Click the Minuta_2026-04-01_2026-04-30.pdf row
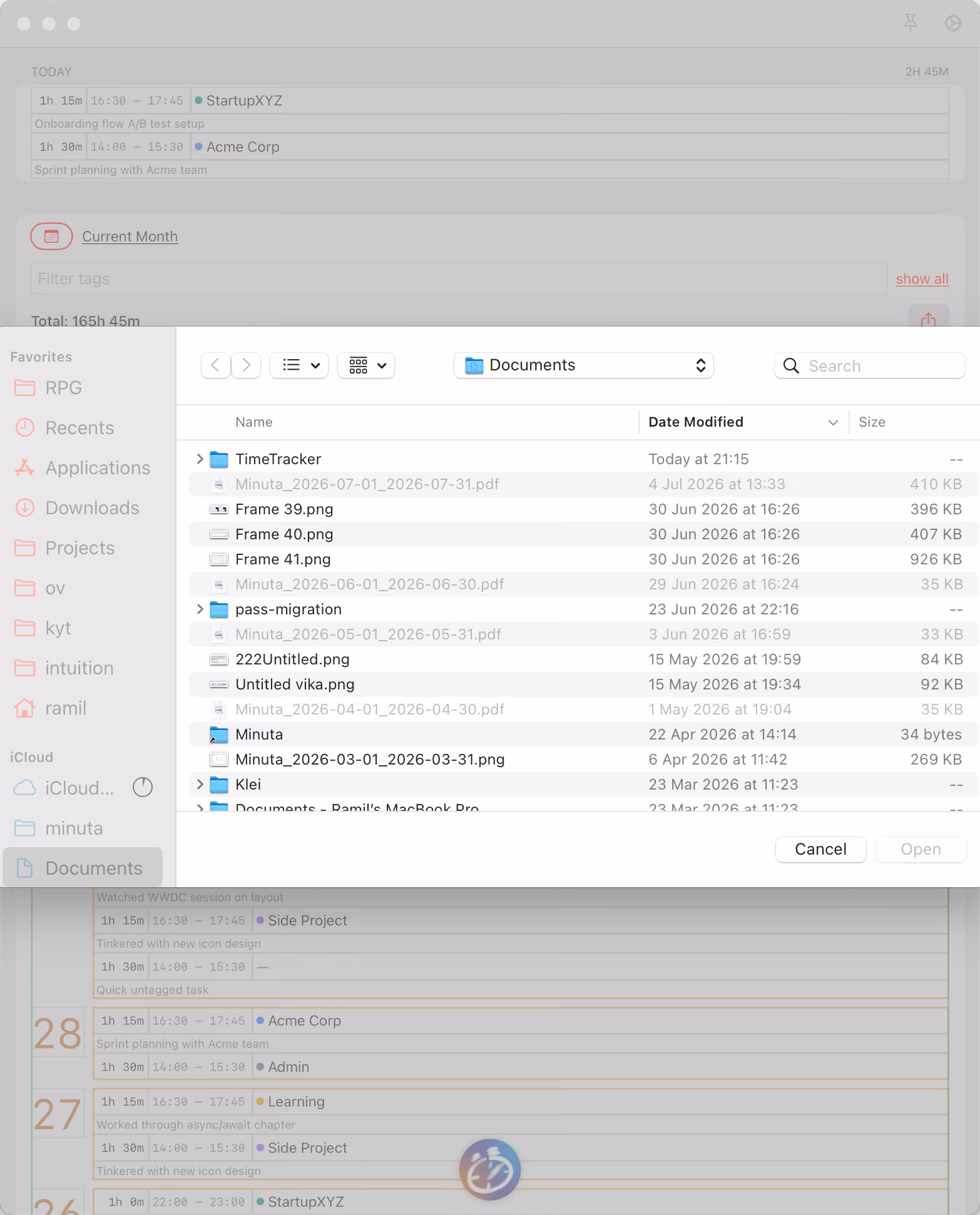 coord(584,709)
